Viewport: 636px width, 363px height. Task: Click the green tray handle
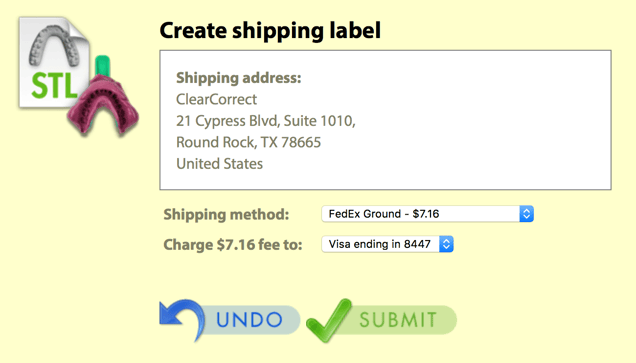pos(103,66)
